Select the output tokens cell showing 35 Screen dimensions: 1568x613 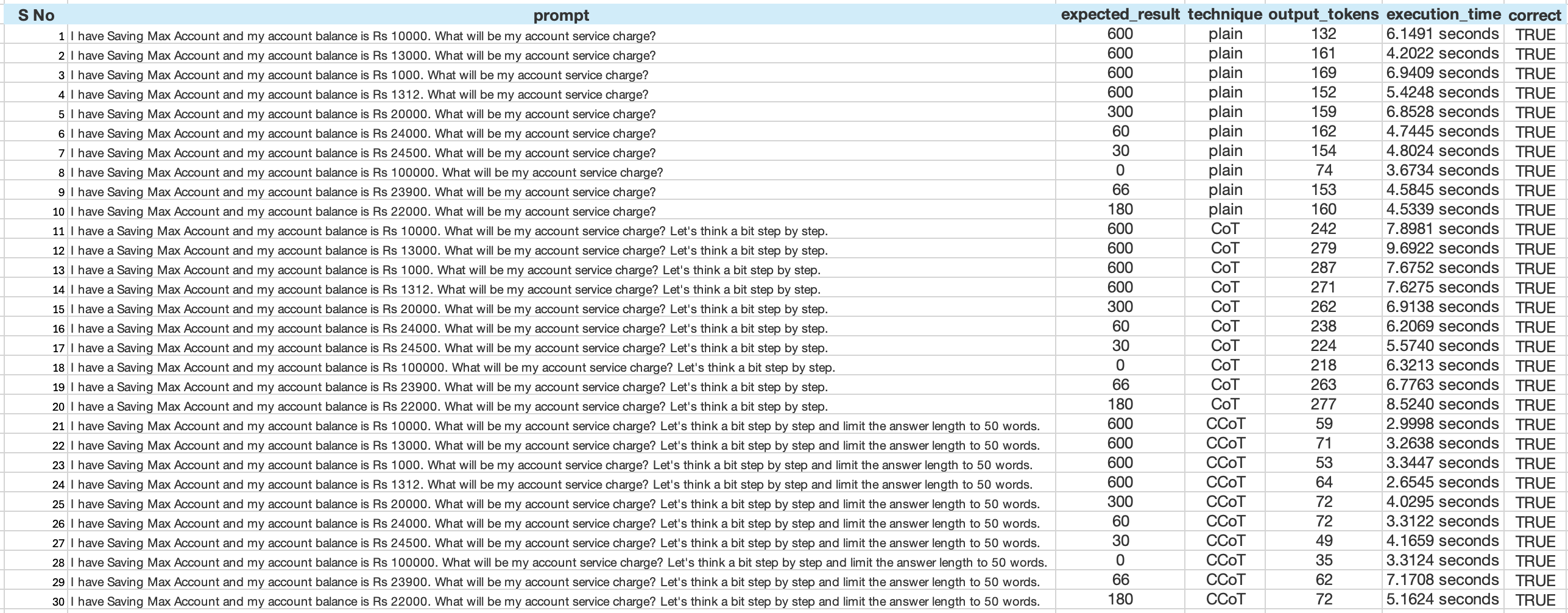tap(1323, 561)
